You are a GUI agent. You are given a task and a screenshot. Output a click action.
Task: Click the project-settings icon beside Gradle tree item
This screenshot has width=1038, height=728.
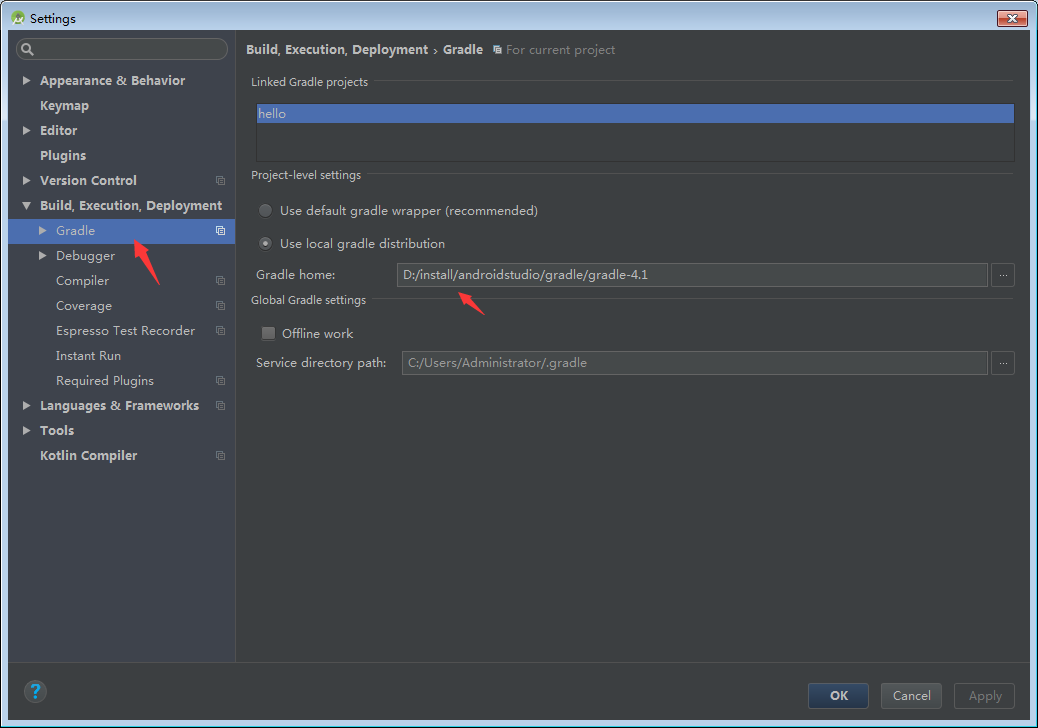[x=219, y=230]
